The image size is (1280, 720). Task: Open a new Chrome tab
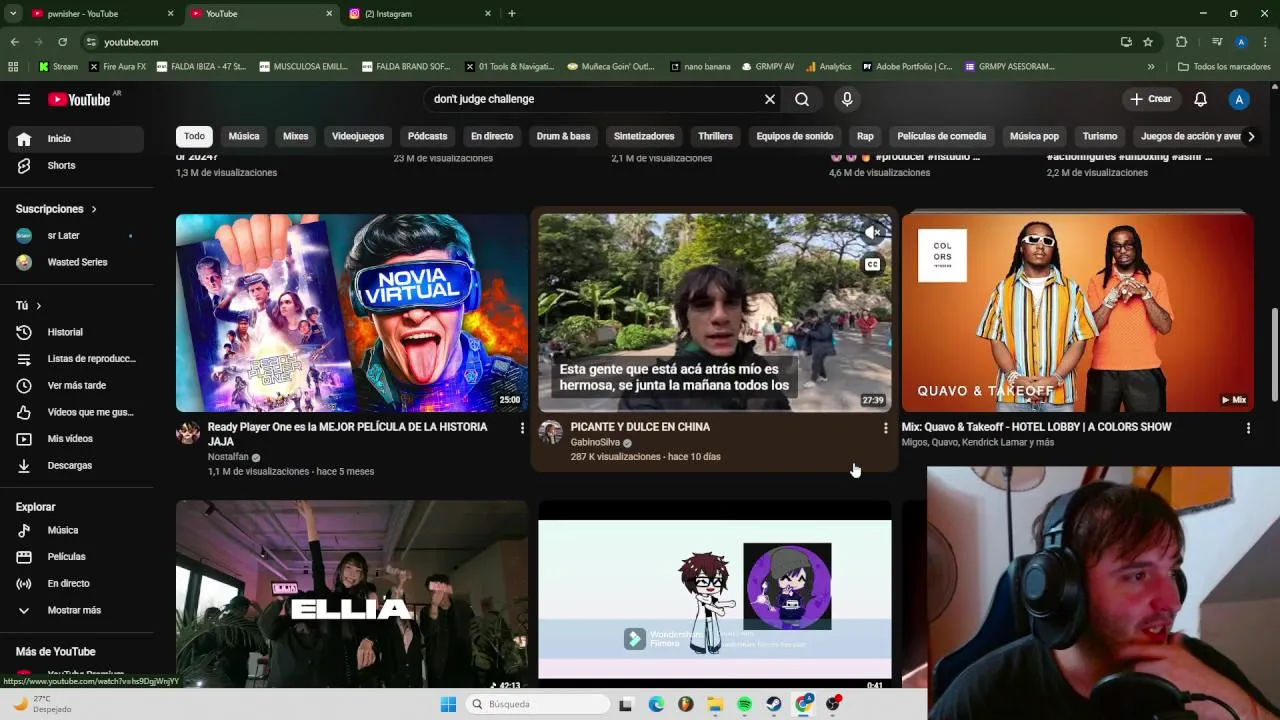click(512, 14)
